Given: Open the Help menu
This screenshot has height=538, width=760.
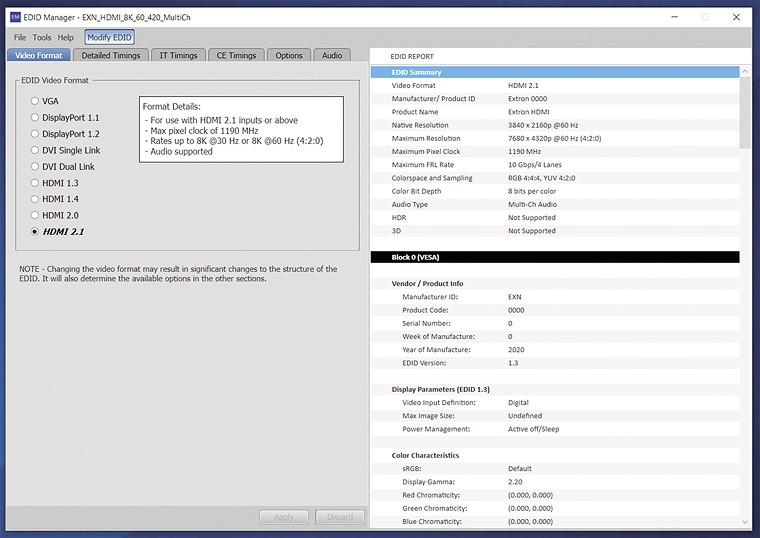Looking at the screenshot, I should [66, 37].
